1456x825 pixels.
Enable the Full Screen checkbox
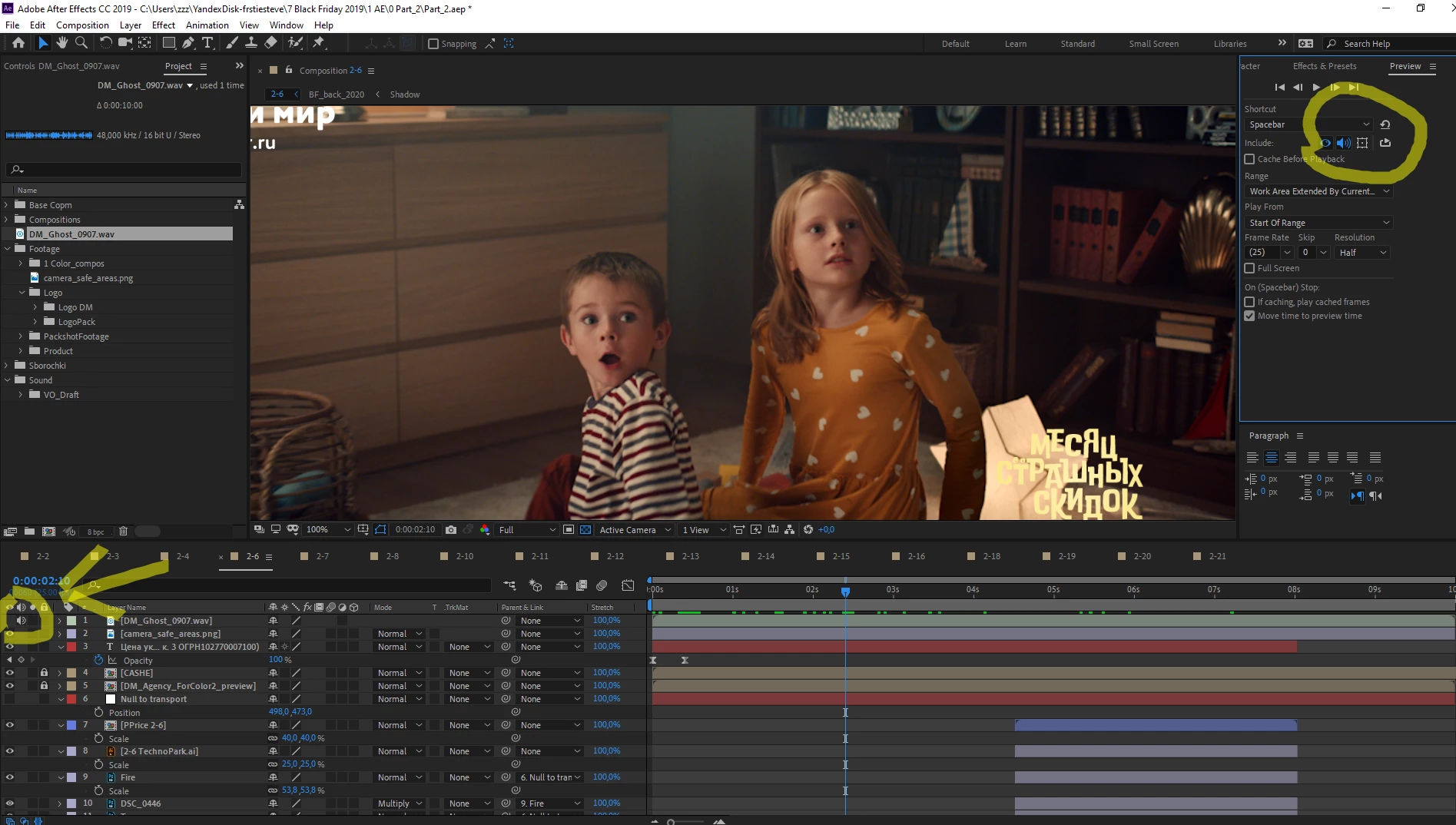[1249, 268]
